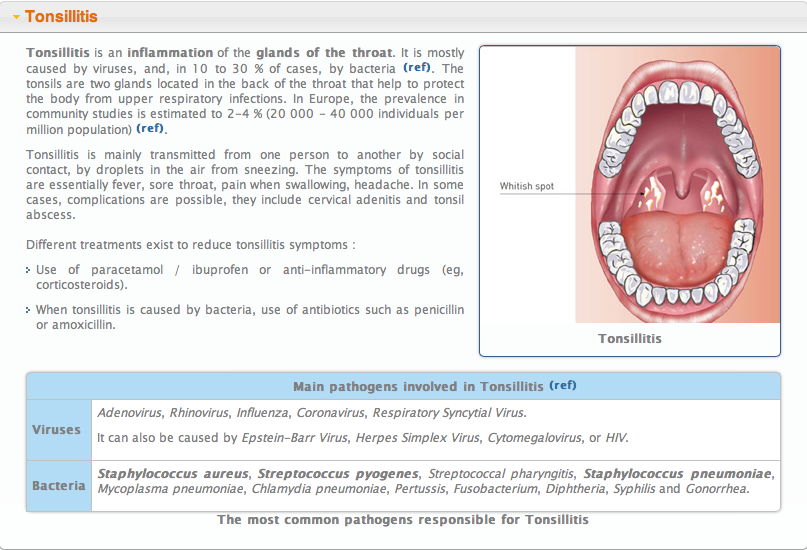The image size is (807, 550).
Task: Click the 'Viruses' row header cell
Action: click(x=59, y=430)
